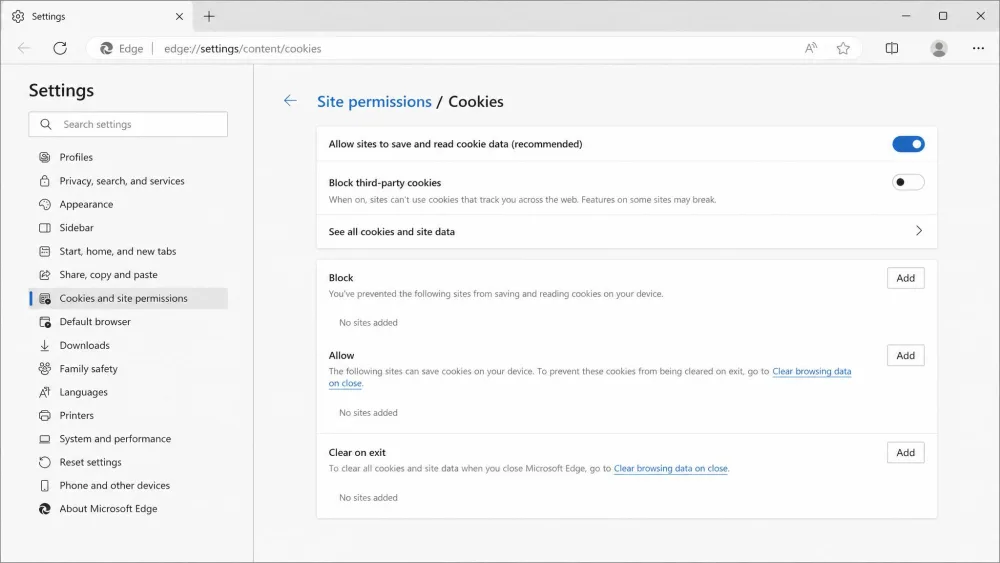Open Settings and more ellipsis menu
The height and width of the screenshot is (563, 1000).
[x=978, y=48]
